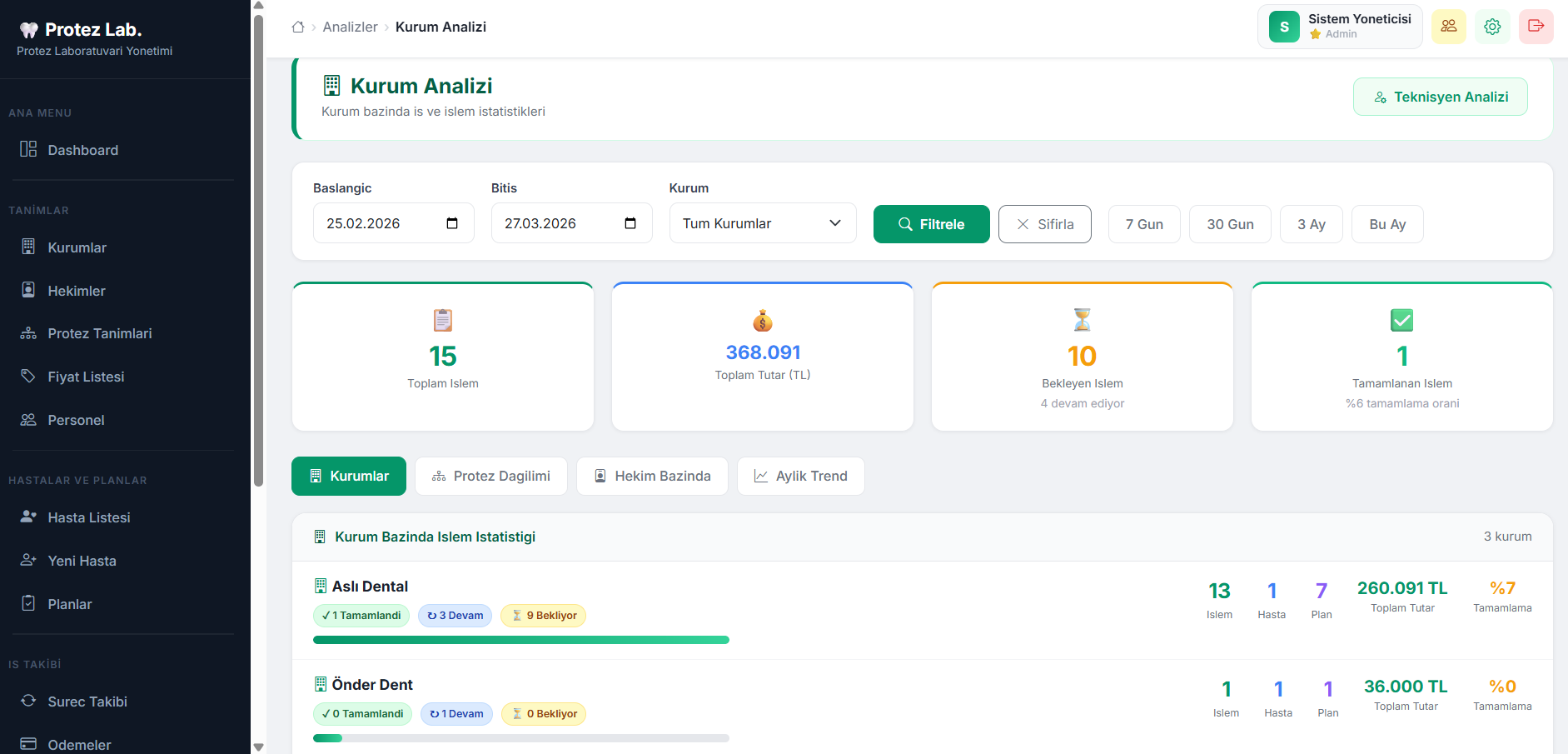Open the Sistem Yoneticisi user menu
The width and height of the screenshot is (1568, 754).
click(1340, 27)
